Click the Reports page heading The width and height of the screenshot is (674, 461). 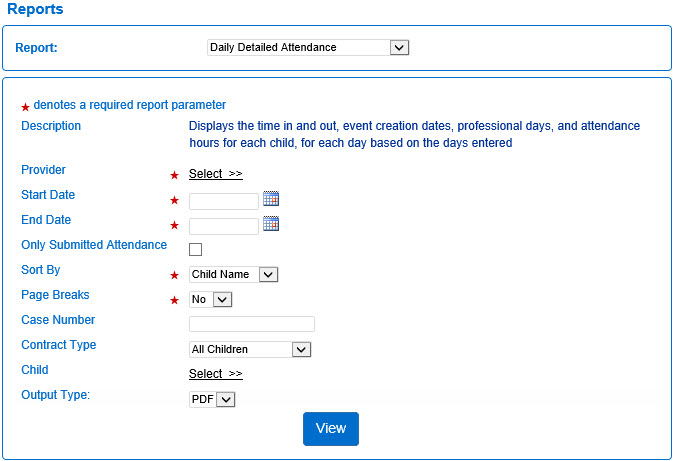coord(35,9)
